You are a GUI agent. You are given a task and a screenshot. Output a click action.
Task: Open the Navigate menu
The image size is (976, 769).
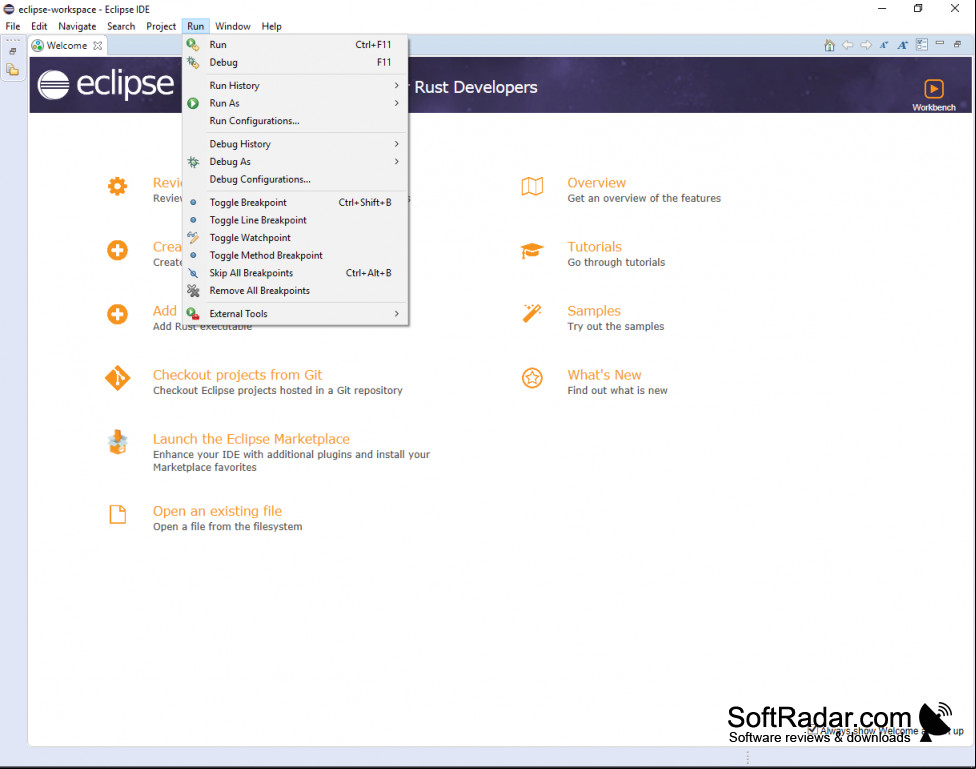[77, 26]
